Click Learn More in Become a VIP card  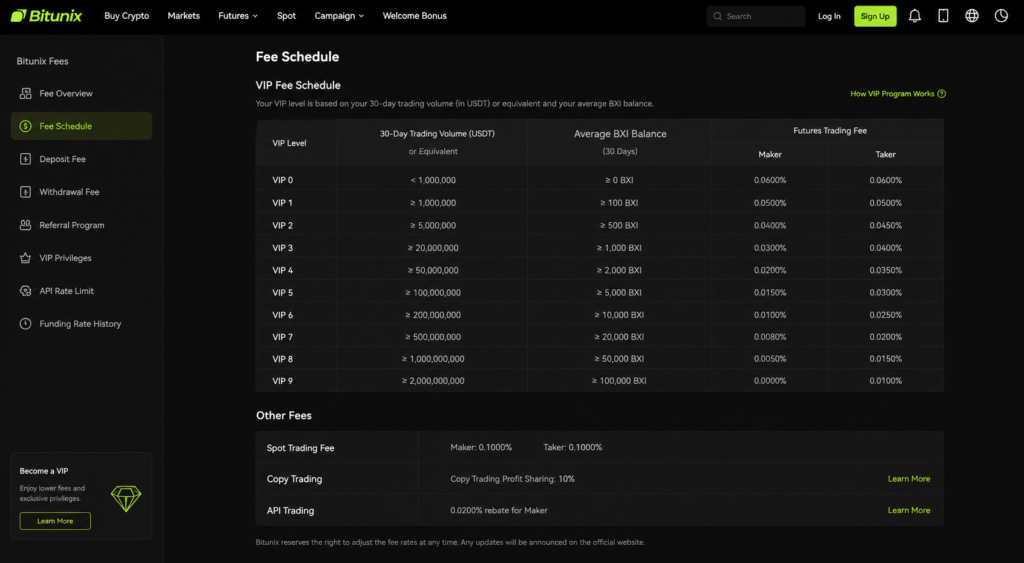click(55, 521)
